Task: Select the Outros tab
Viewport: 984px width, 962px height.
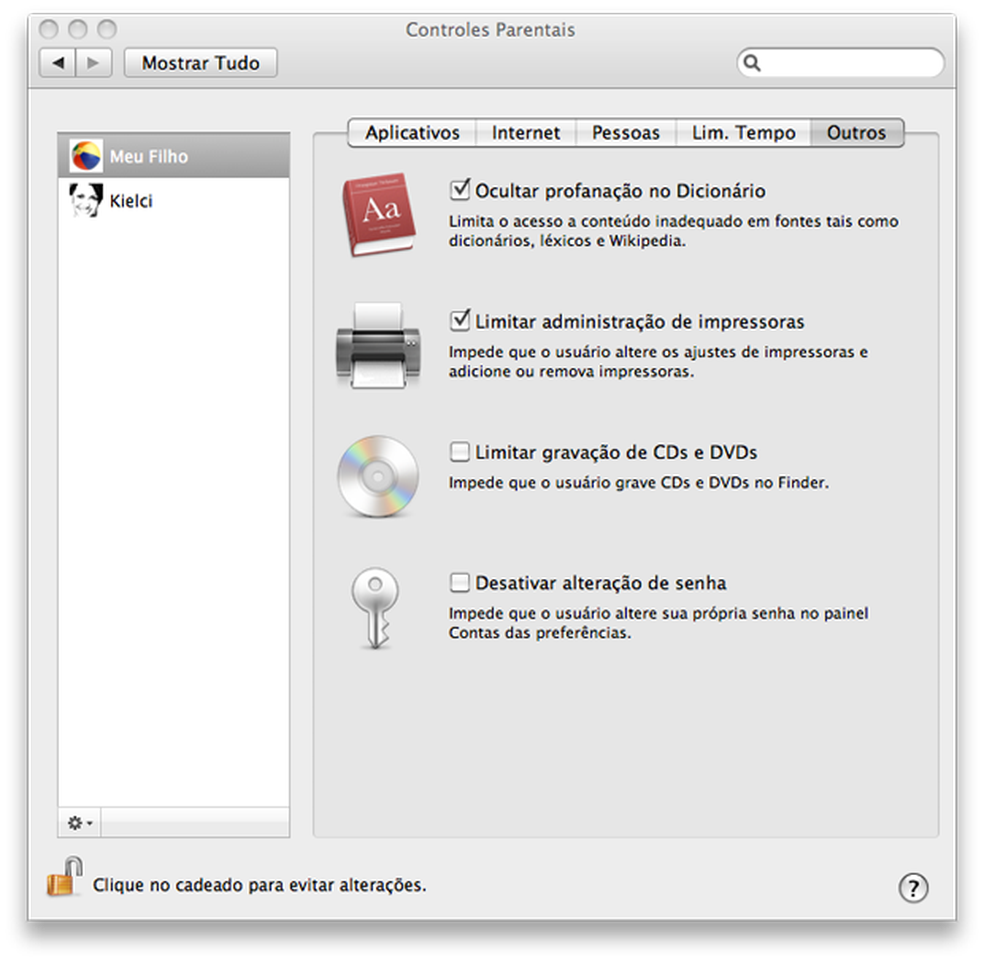Action: [857, 132]
